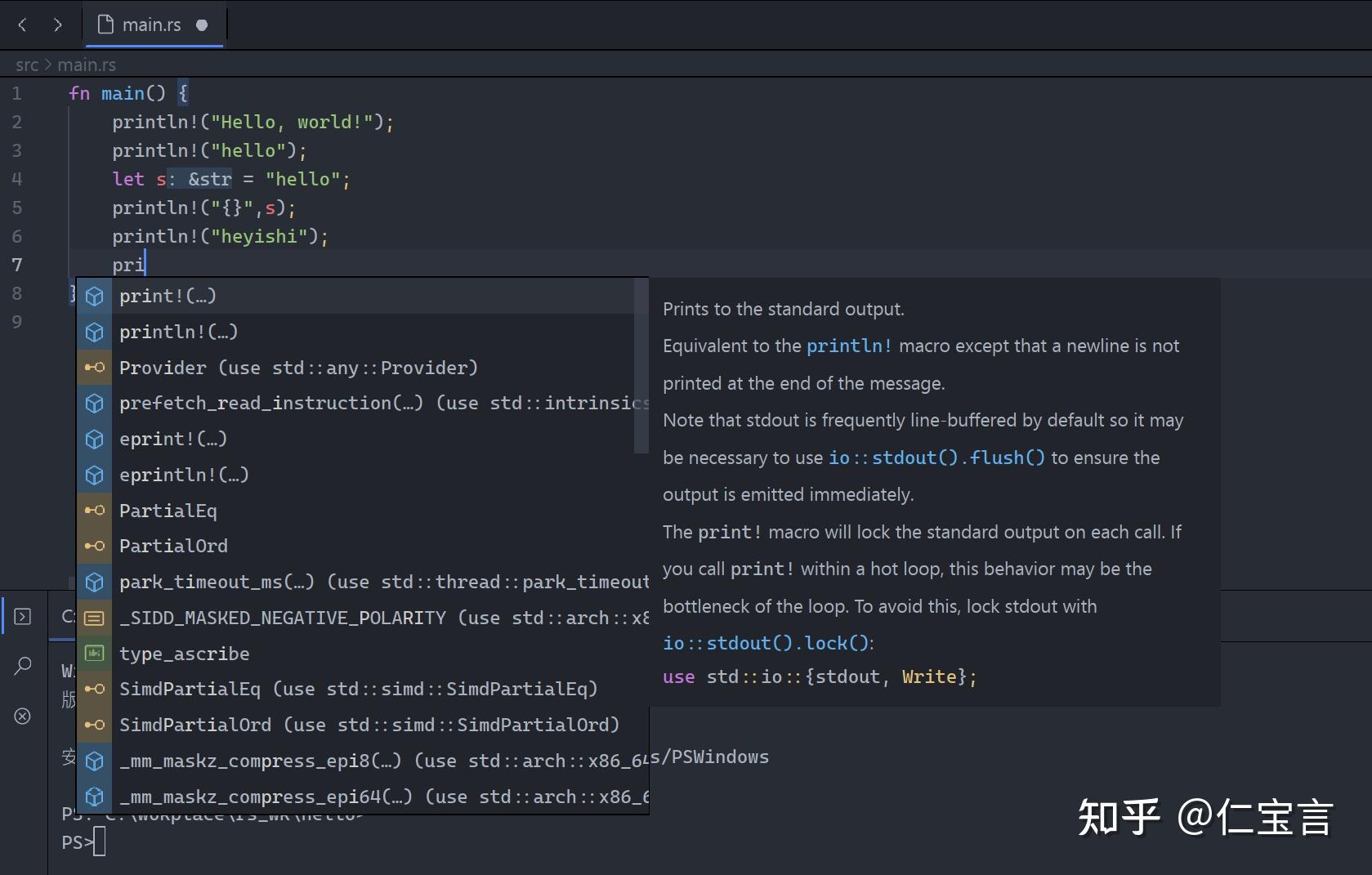Click the _SIDD_MASKED_NEGATIVE_POLARITY constant icon
Viewport: 1372px width, 875px height.
(95, 618)
